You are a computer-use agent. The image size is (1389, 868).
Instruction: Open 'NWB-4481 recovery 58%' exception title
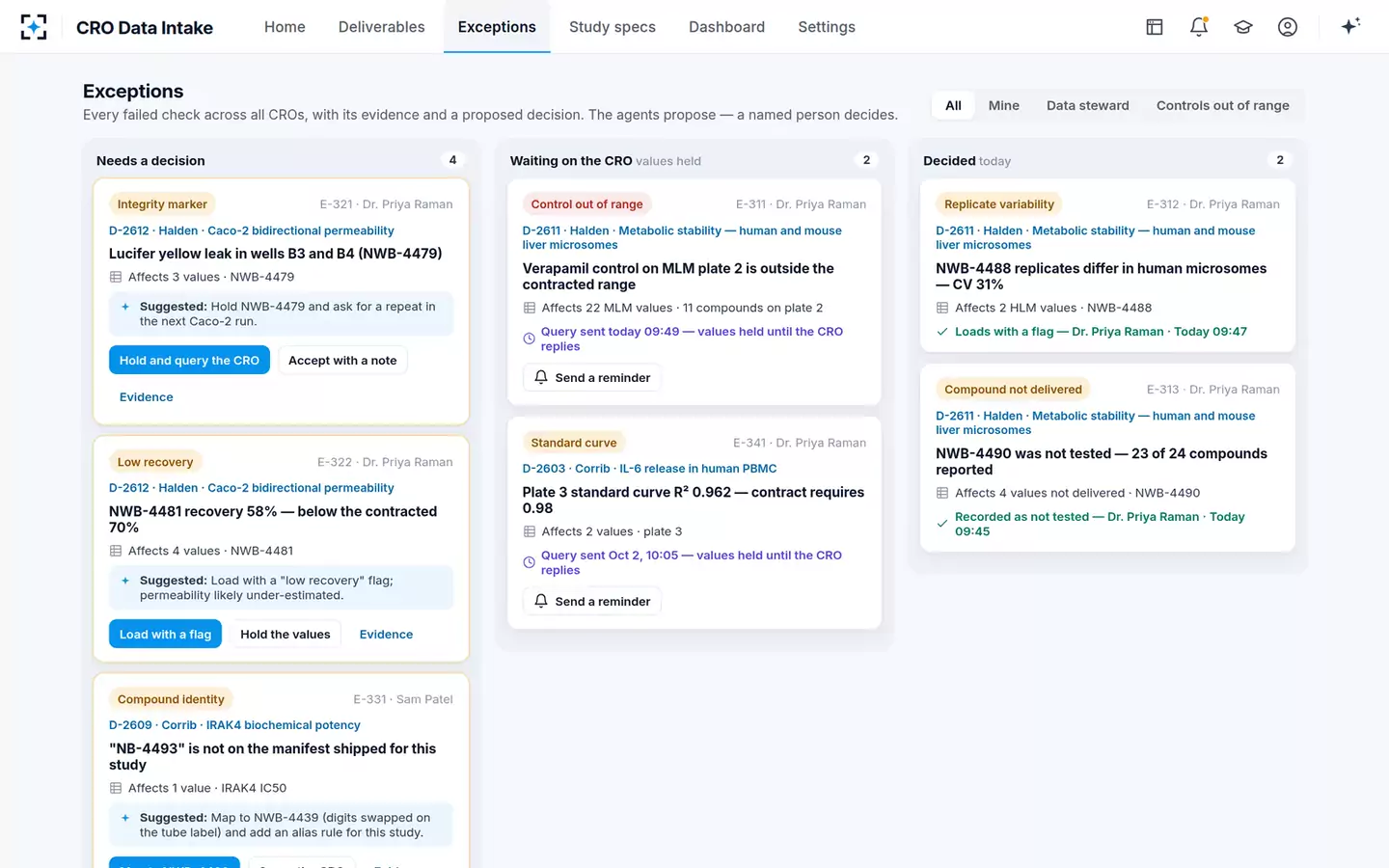click(273, 519)
